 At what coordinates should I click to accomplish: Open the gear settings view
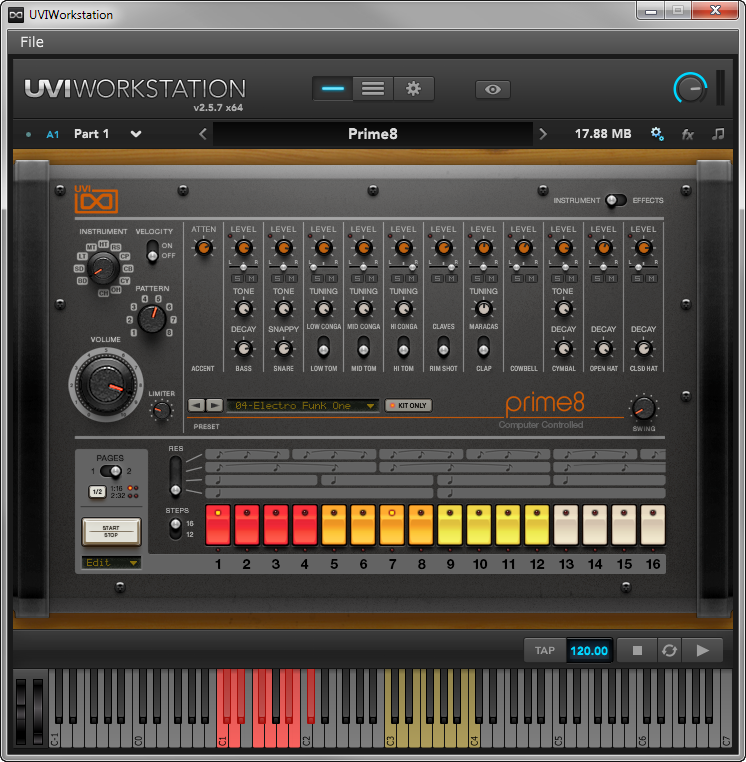(413, 89)
